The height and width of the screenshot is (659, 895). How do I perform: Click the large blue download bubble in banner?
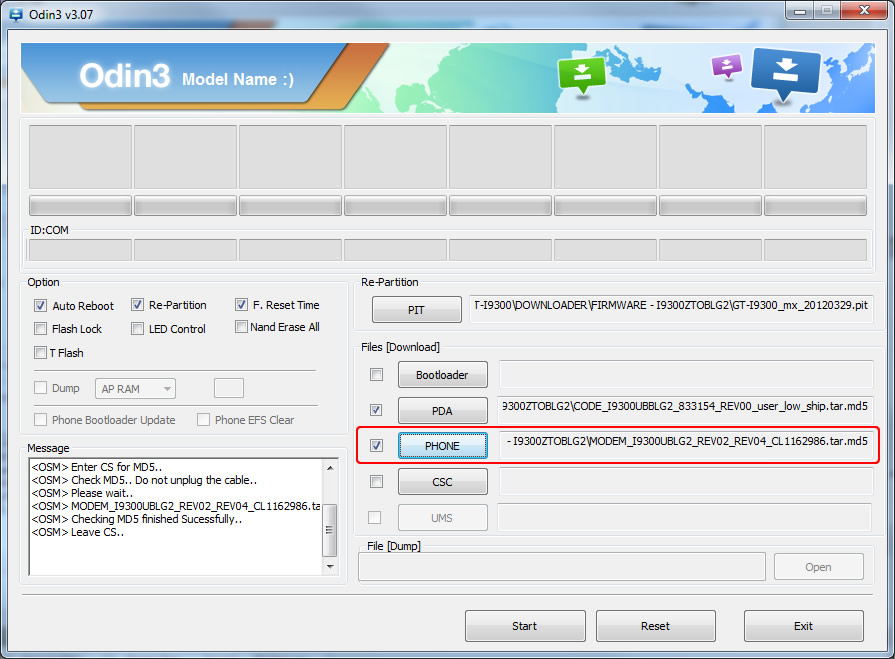785,73
